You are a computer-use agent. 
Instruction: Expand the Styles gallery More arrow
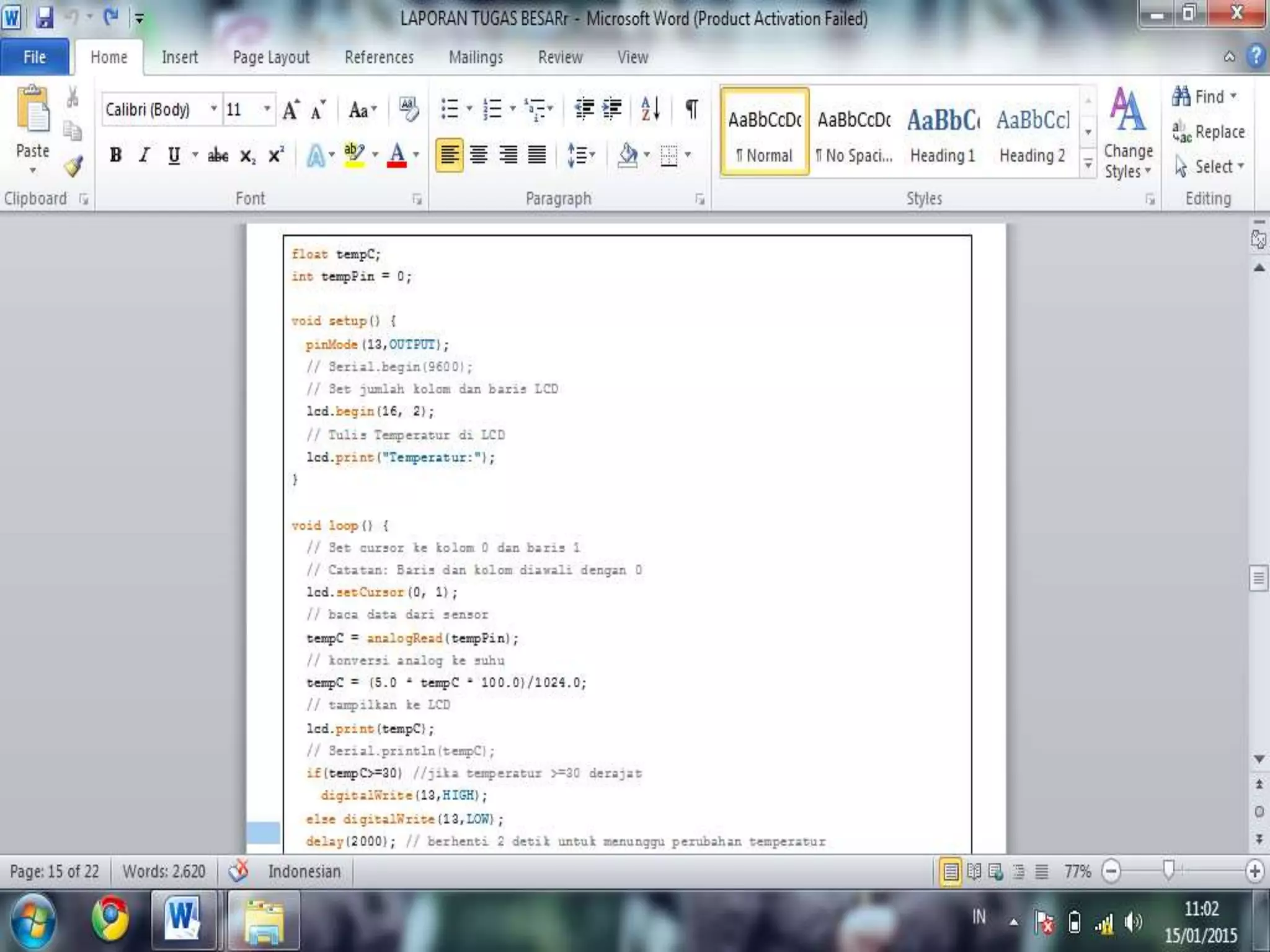(x=1088, y=165)
